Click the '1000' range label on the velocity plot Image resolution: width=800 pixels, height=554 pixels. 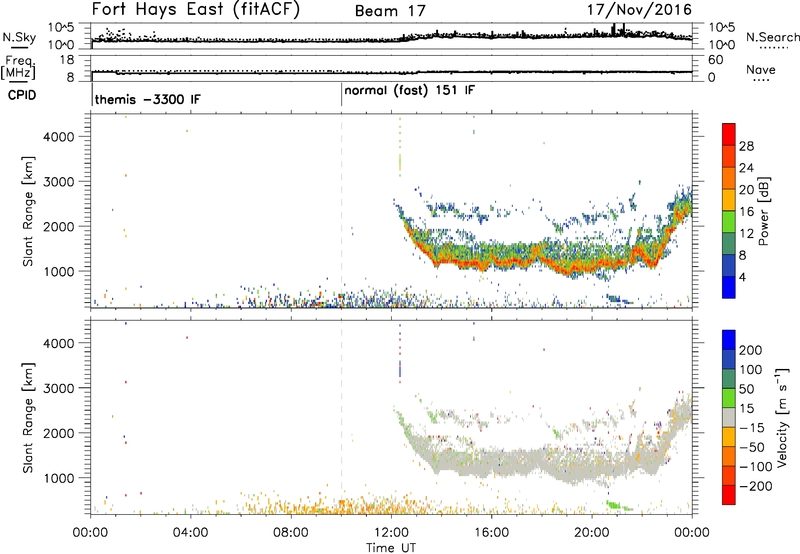click(58, 478)
